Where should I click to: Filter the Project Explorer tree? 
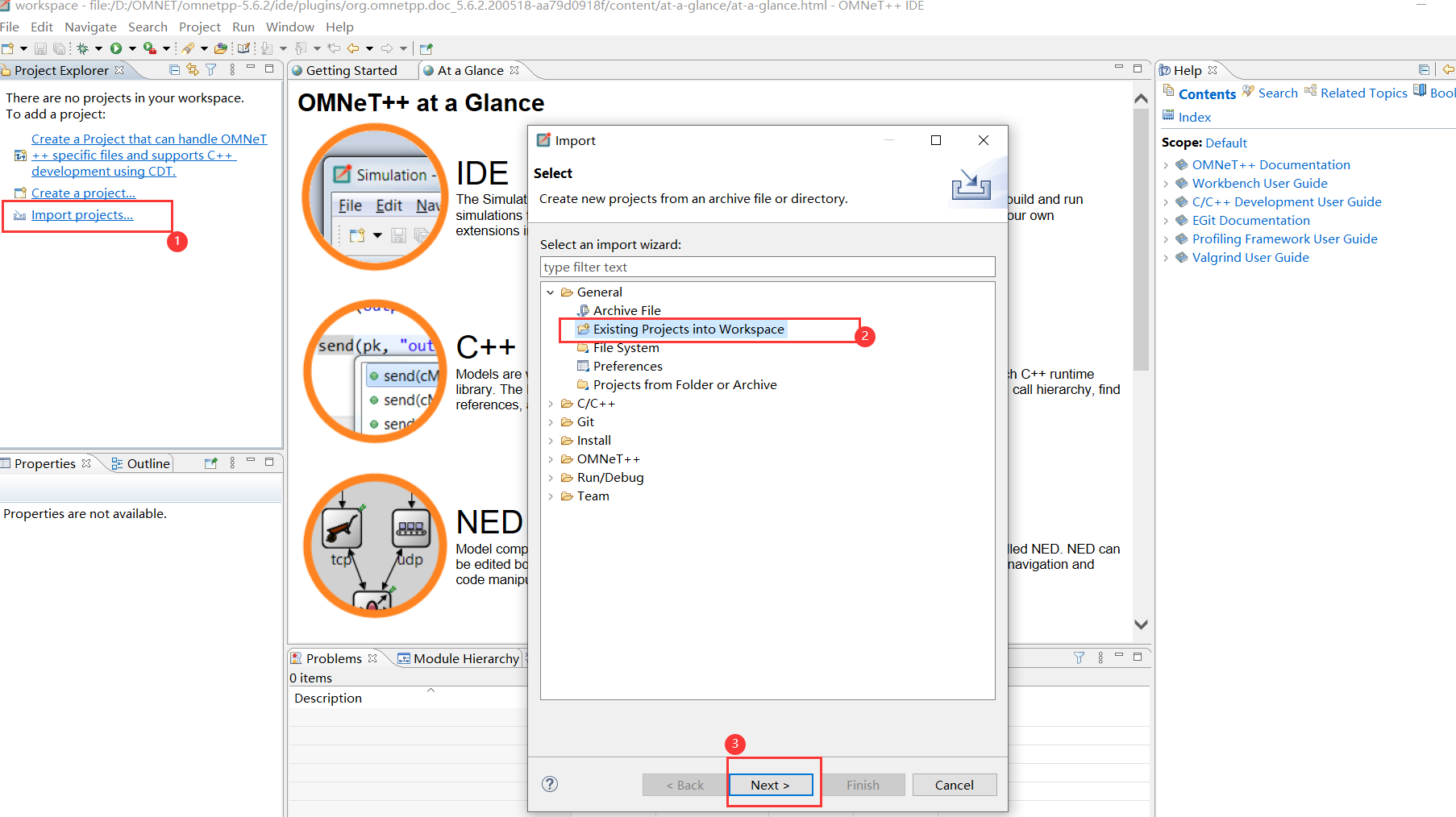tap(210, 70)
